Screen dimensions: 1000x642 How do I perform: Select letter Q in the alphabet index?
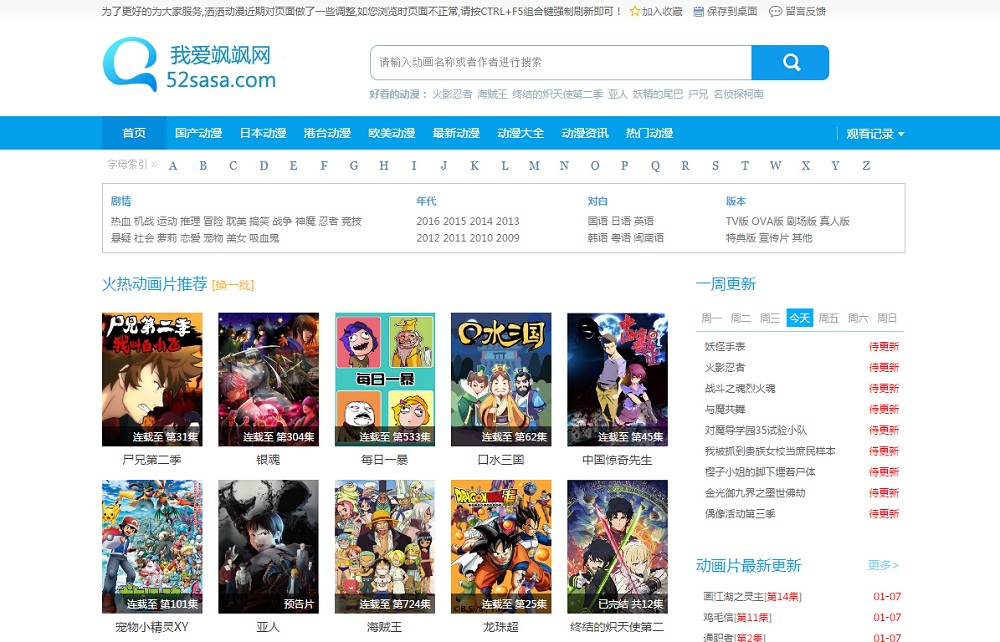tap(655, 166)
